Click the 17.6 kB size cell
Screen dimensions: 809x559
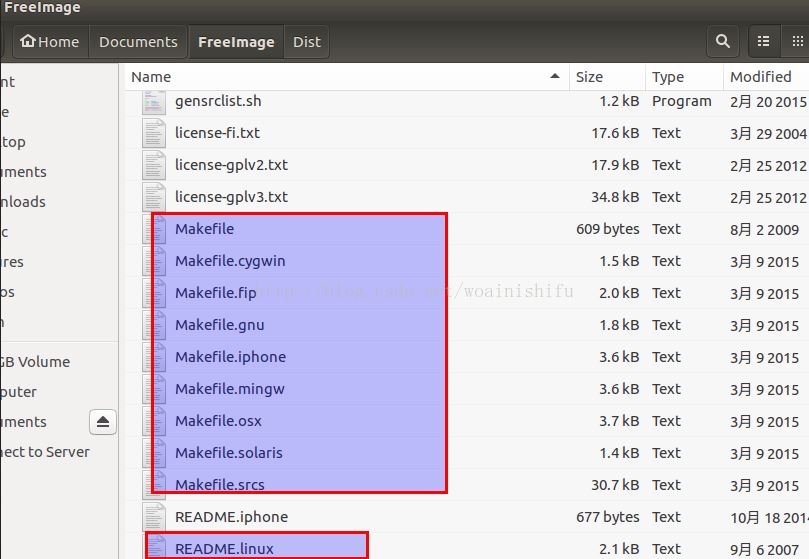tap(615, 133)
